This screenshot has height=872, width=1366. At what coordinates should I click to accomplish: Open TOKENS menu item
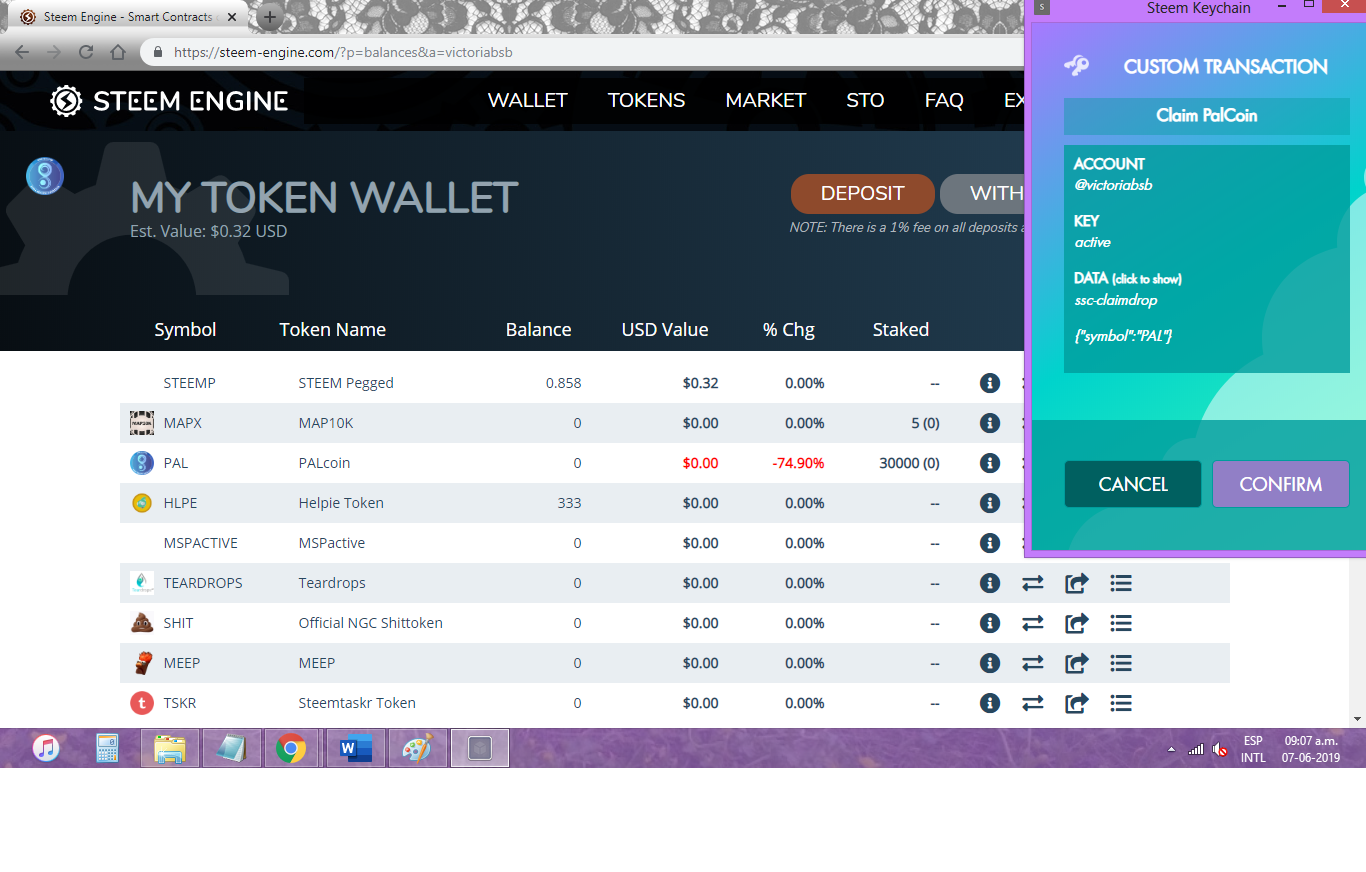pos(646,100)
